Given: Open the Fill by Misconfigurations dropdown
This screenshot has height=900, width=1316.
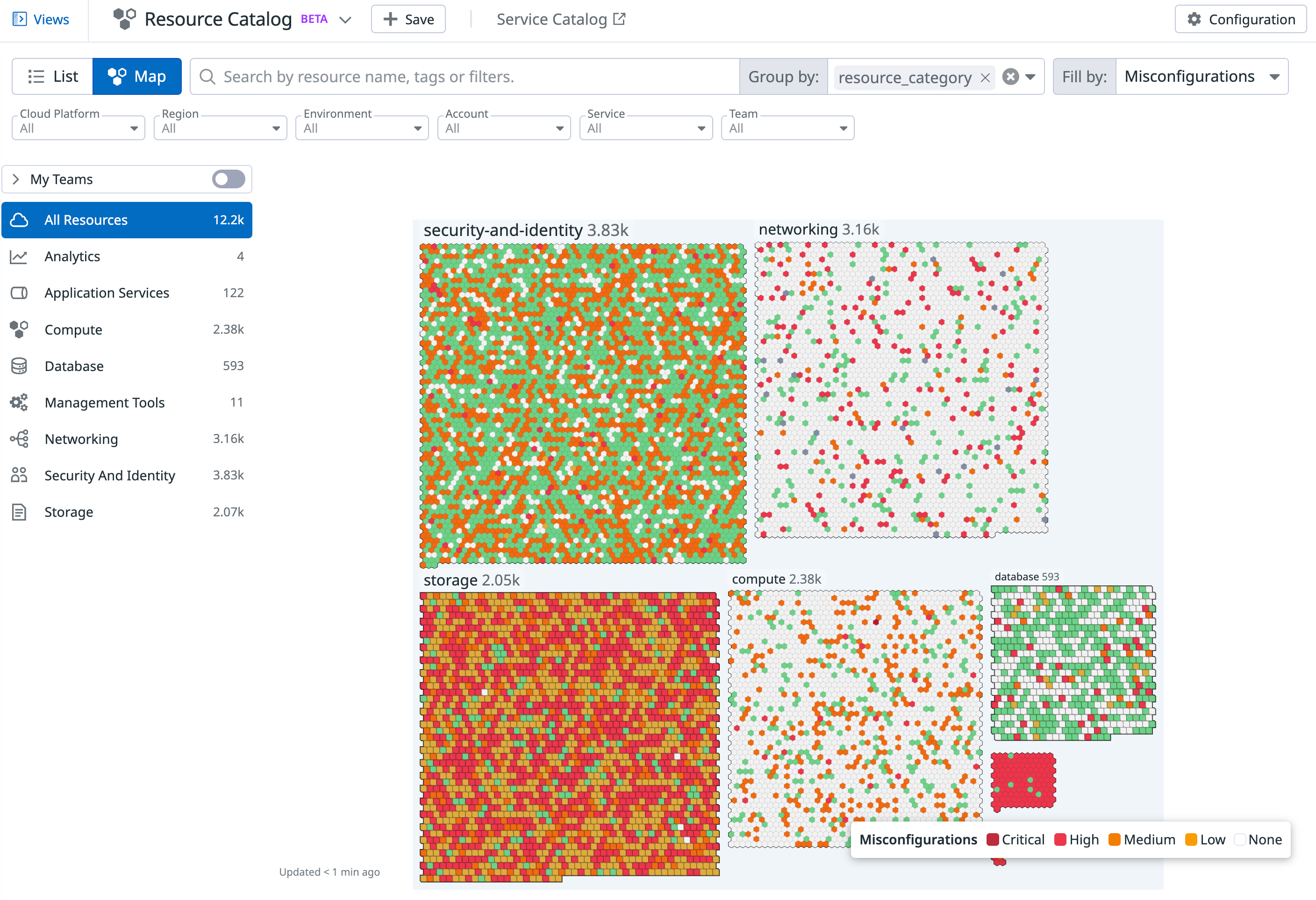Looking at the screenshot, I should [x=1201, y=77].
